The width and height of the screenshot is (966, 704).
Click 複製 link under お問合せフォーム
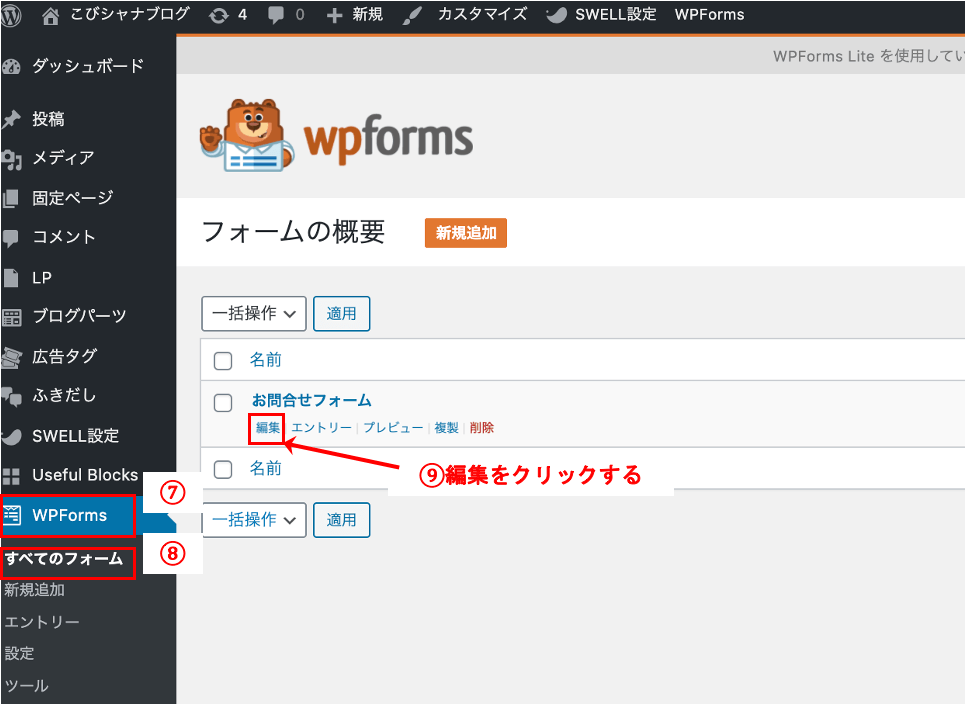pos(446,428)
